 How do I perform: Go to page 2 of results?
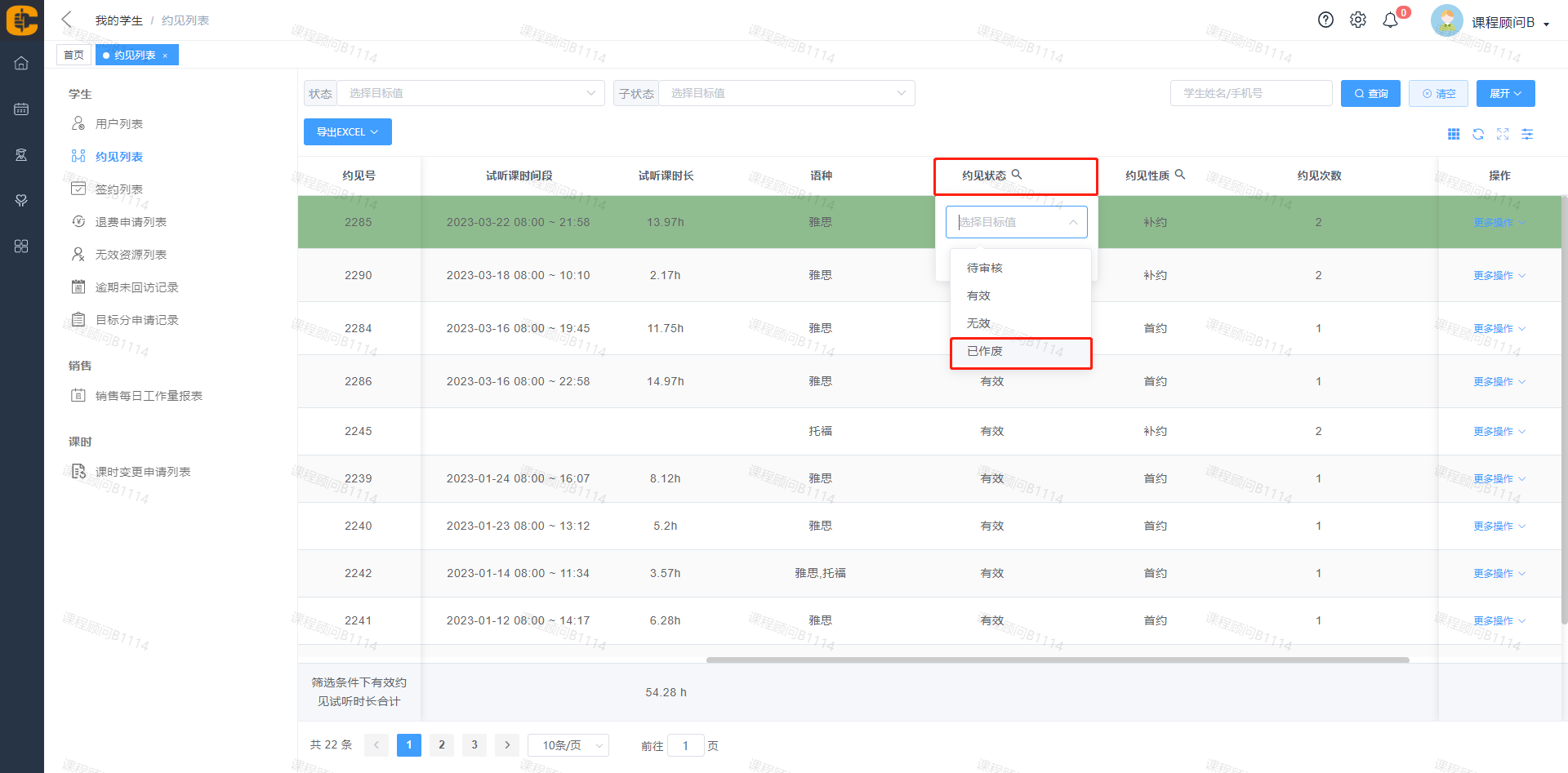click(x=442, y=744)
